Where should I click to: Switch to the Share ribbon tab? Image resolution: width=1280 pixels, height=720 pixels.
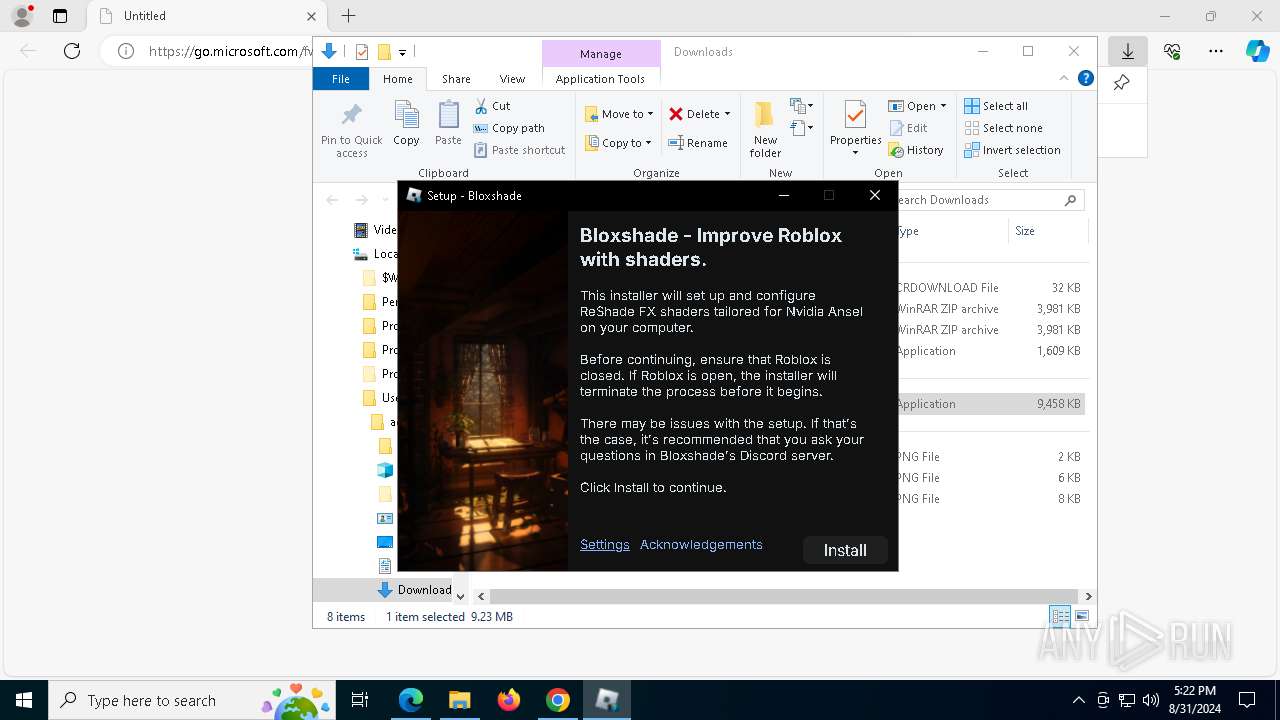[456, 79]
